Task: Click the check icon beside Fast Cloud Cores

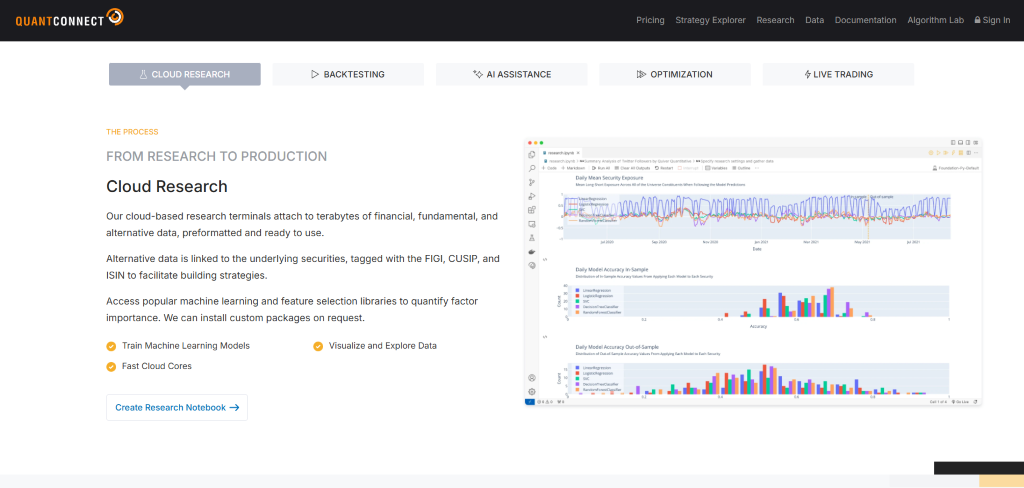Action: [x=112, y=366]
